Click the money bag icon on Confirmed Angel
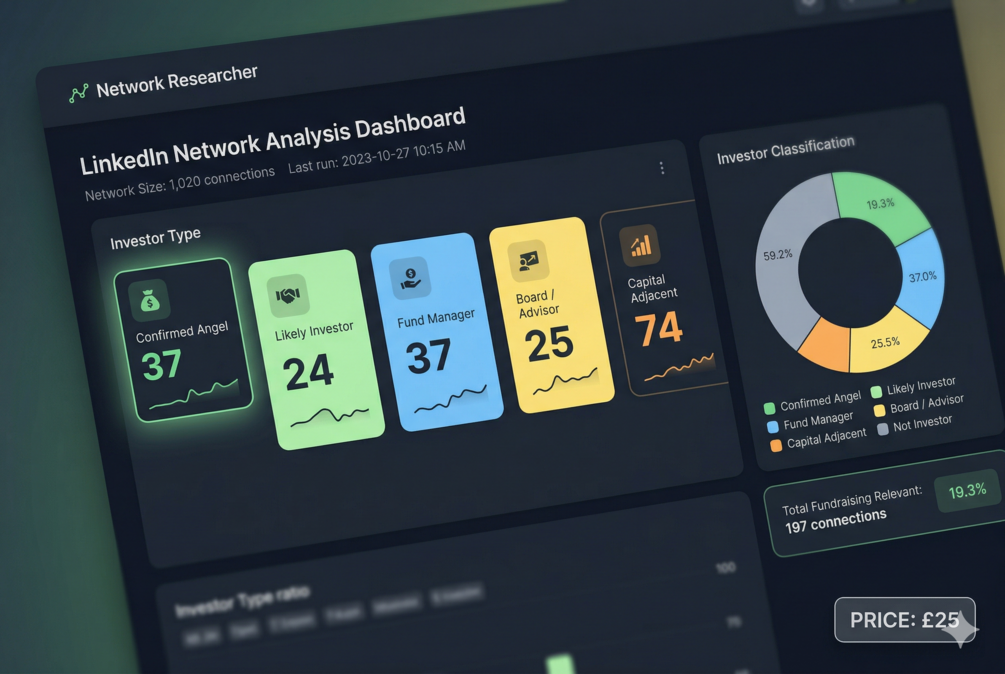Viewport: 1005px width, 674px height. pyautogui.click(x=149, y=300)
